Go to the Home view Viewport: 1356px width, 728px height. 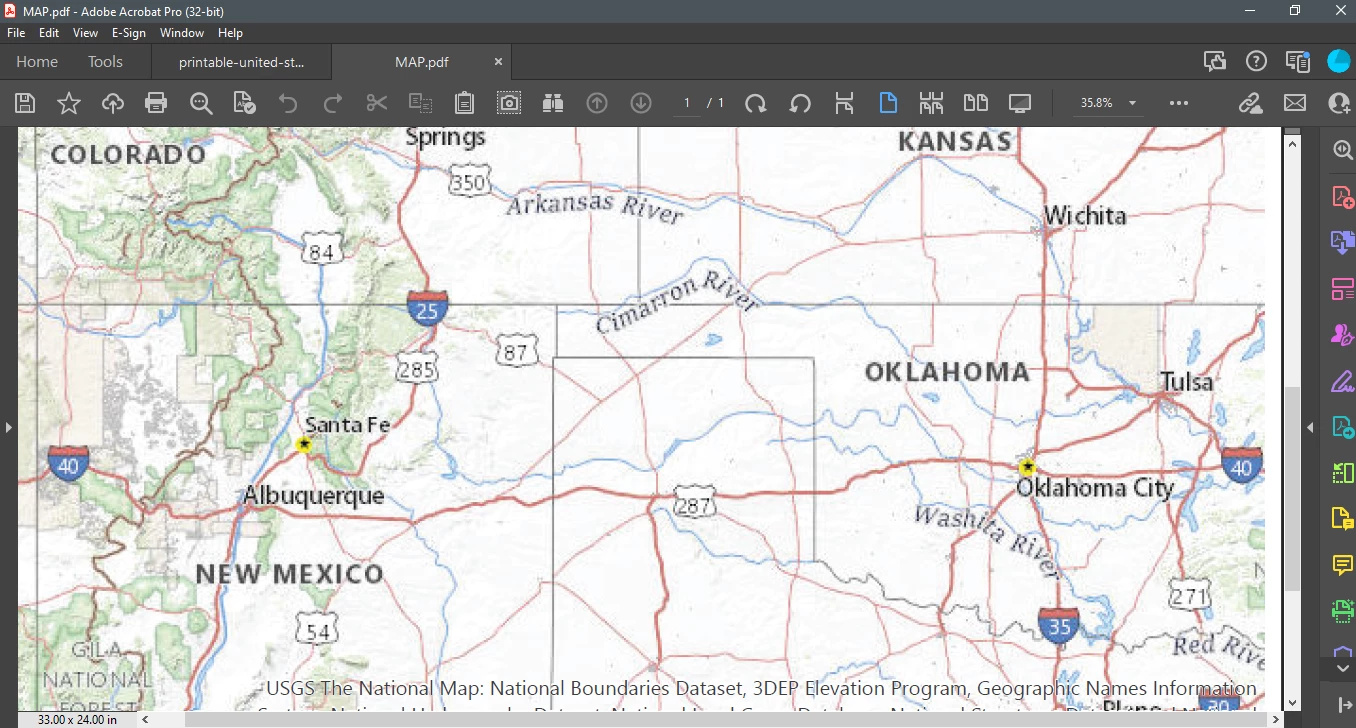(37, 62)
